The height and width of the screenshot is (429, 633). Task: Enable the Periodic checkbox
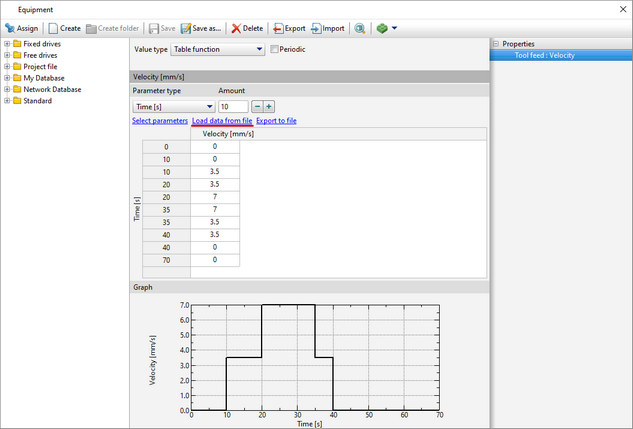[x=276, y=49]
